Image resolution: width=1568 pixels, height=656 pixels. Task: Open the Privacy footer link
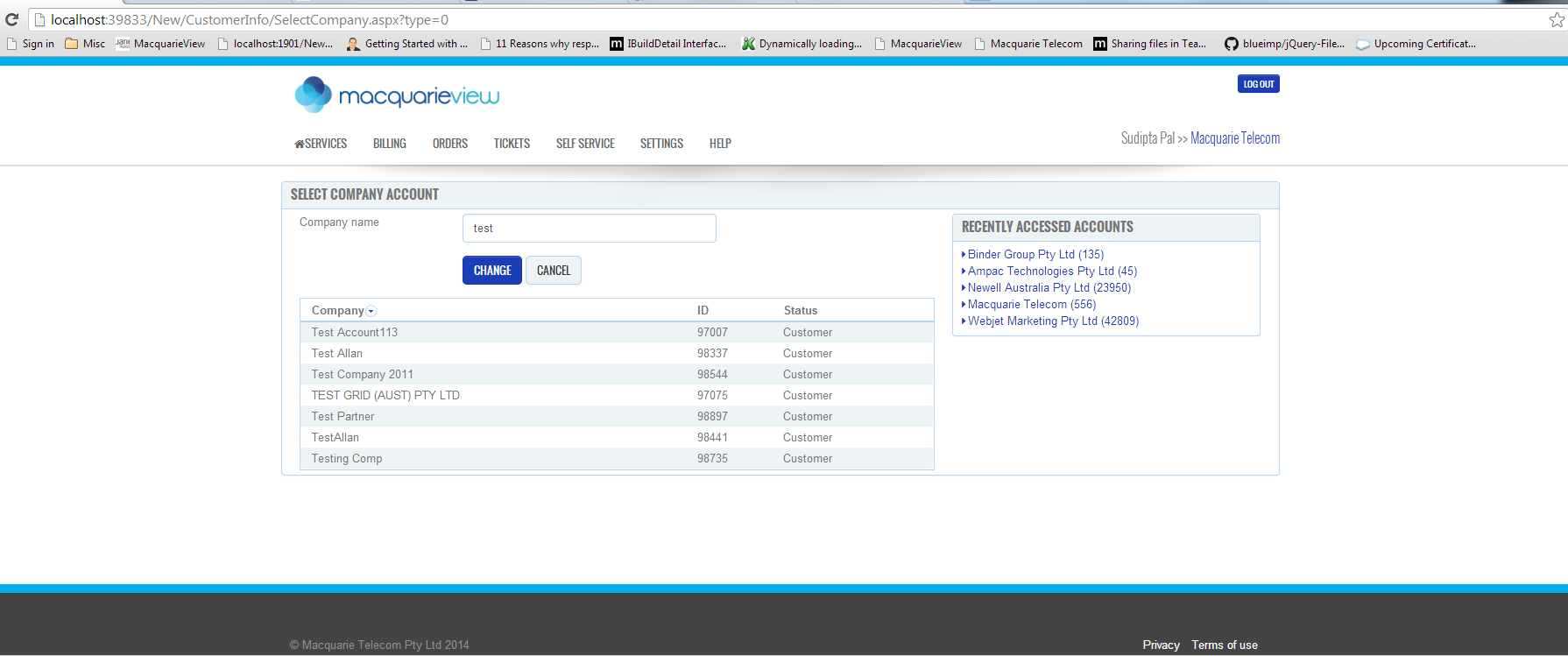[x=1161, y=645]
